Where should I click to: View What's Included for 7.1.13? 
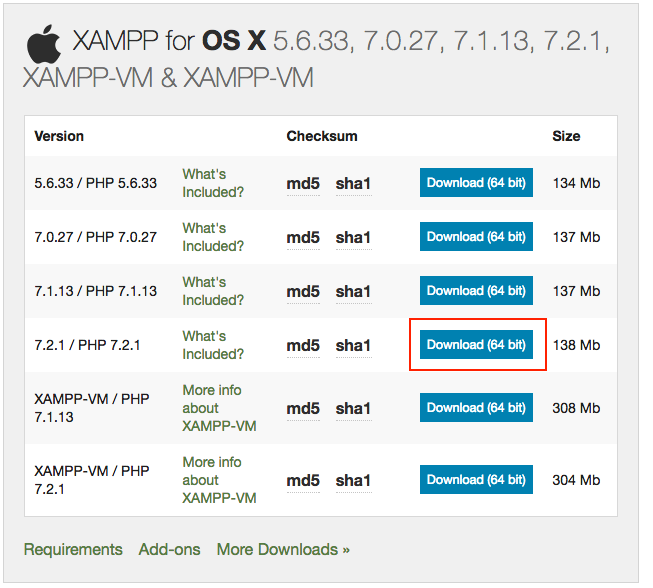[212, 291]
